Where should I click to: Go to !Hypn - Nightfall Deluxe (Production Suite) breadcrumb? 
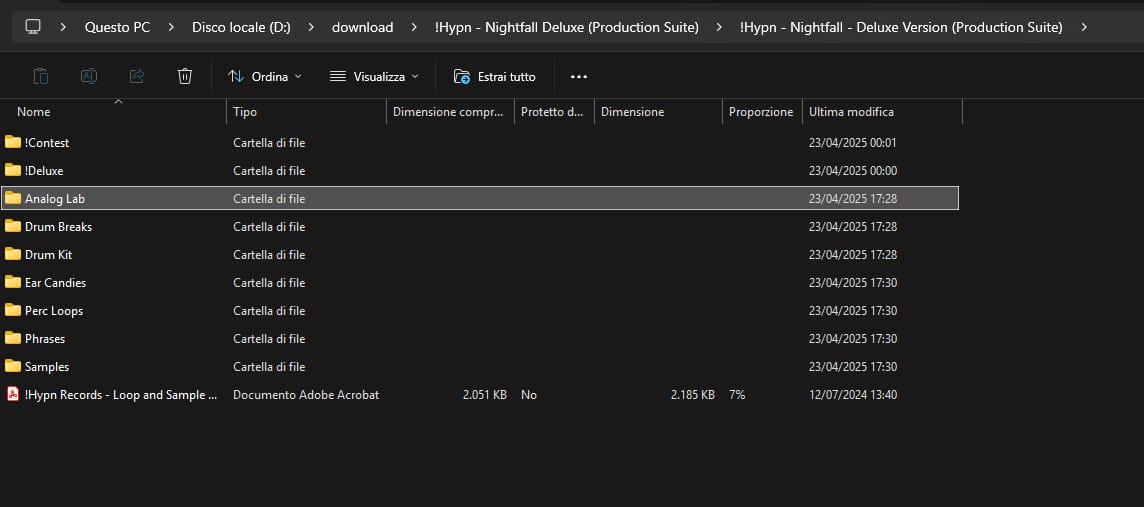[567, 28]
